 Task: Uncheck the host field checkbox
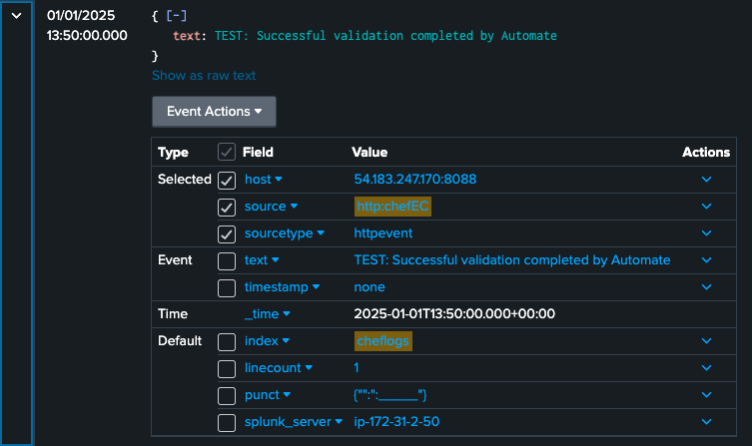(227, 180)
